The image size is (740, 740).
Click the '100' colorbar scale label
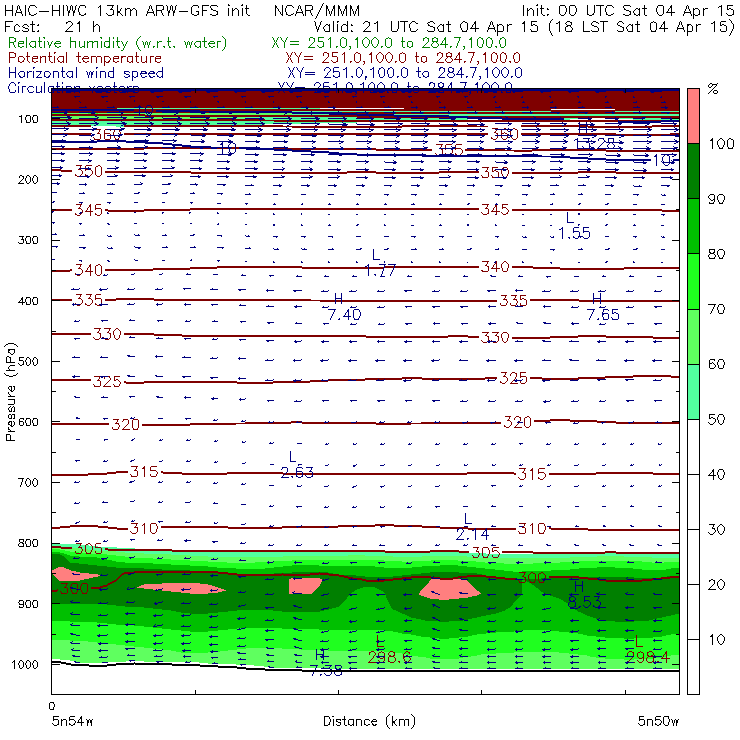coord(722,143)
